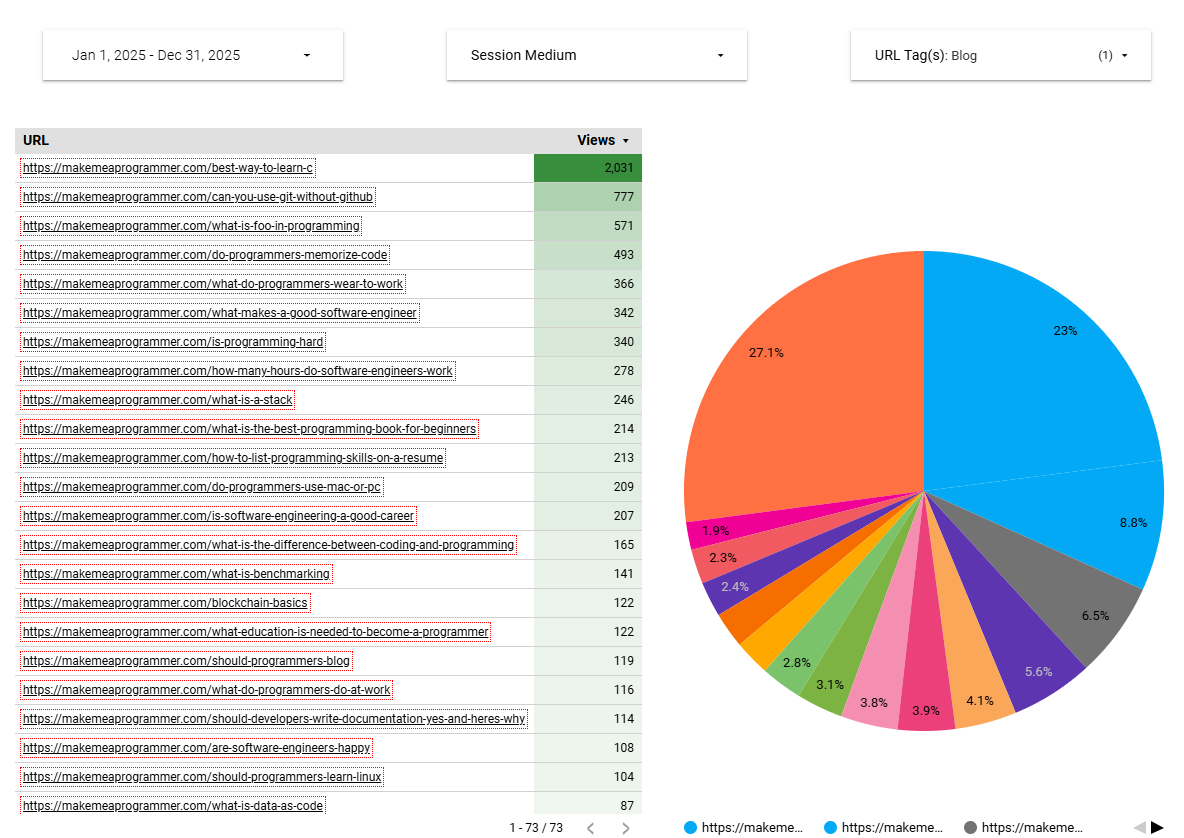Click the Views column sort arrow

626,141
